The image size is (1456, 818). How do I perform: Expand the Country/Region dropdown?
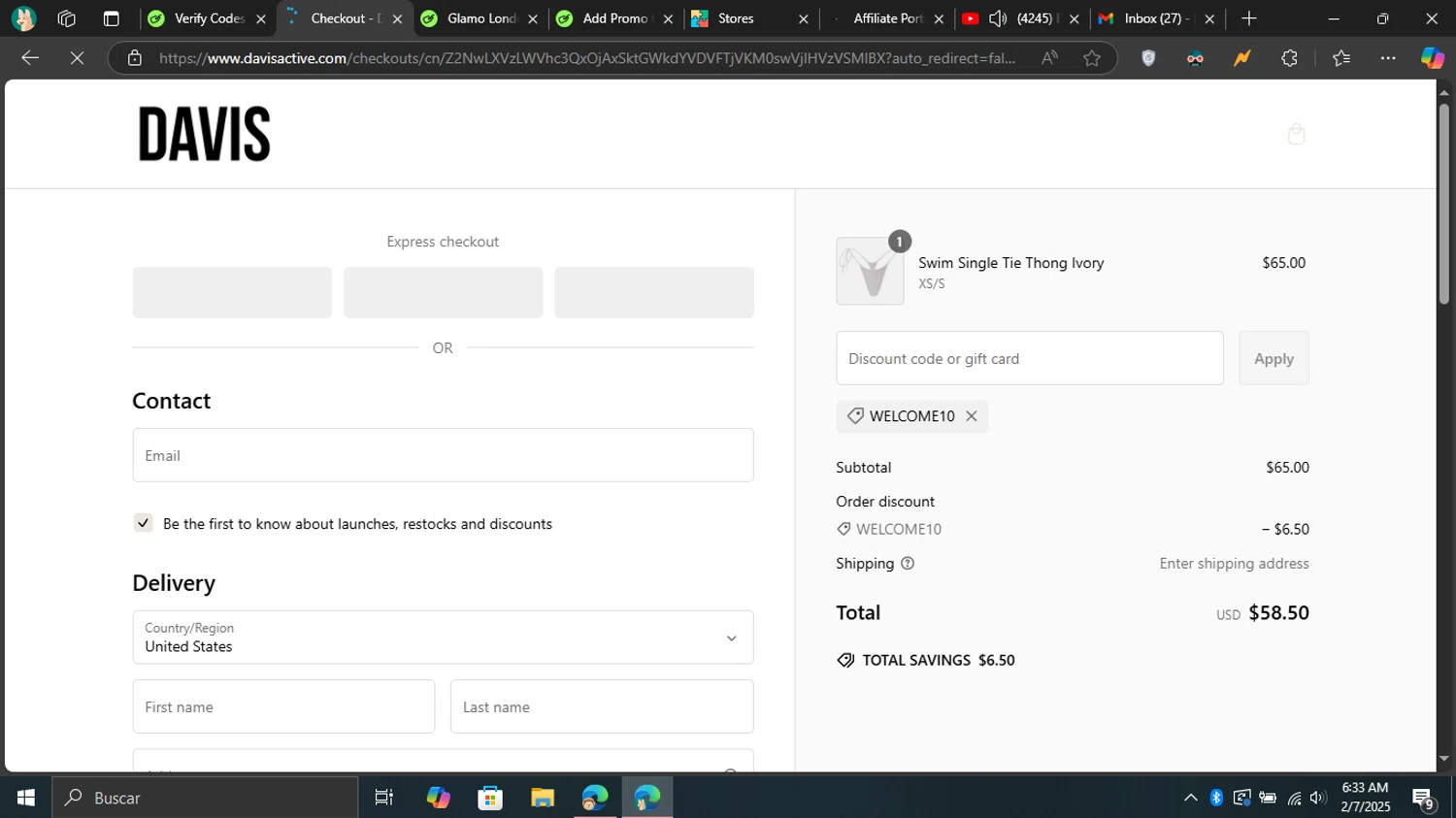(443, 638)
